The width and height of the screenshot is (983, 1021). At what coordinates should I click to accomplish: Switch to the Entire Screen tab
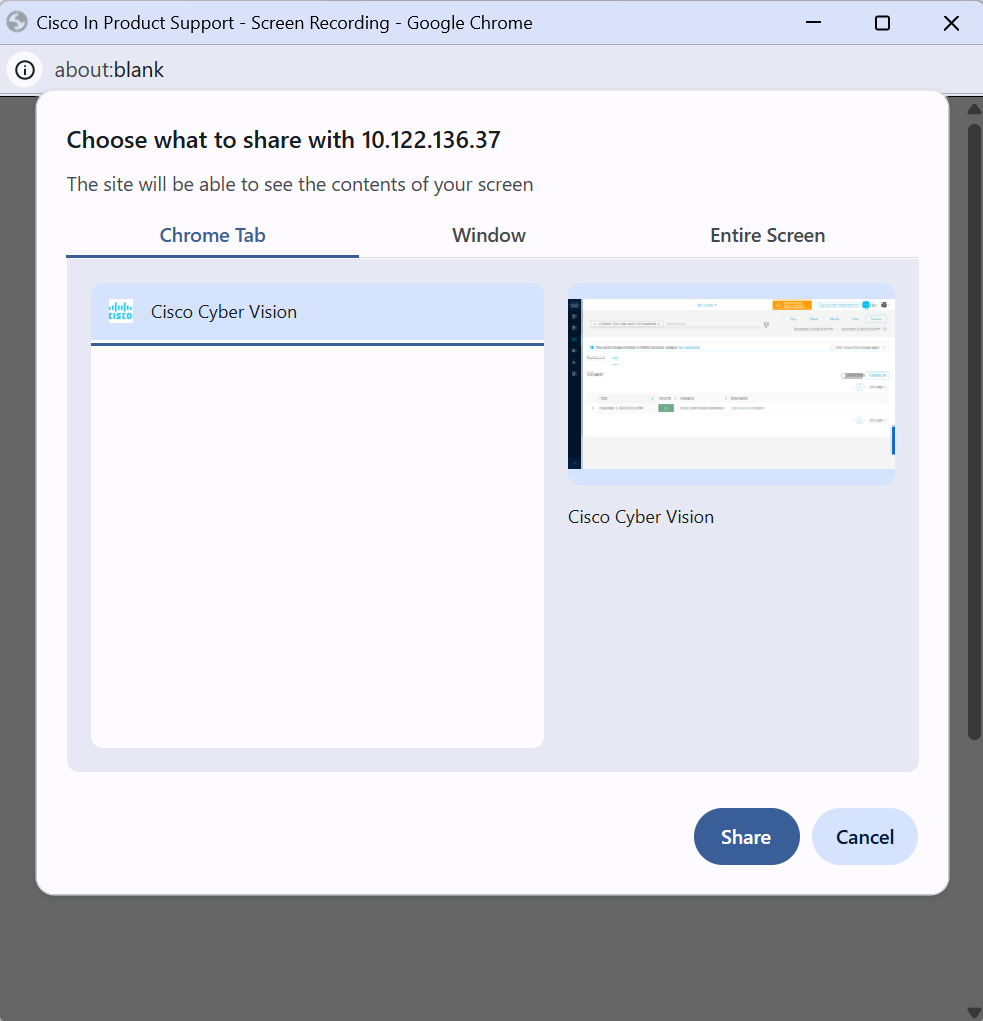(x=767, y=235)
